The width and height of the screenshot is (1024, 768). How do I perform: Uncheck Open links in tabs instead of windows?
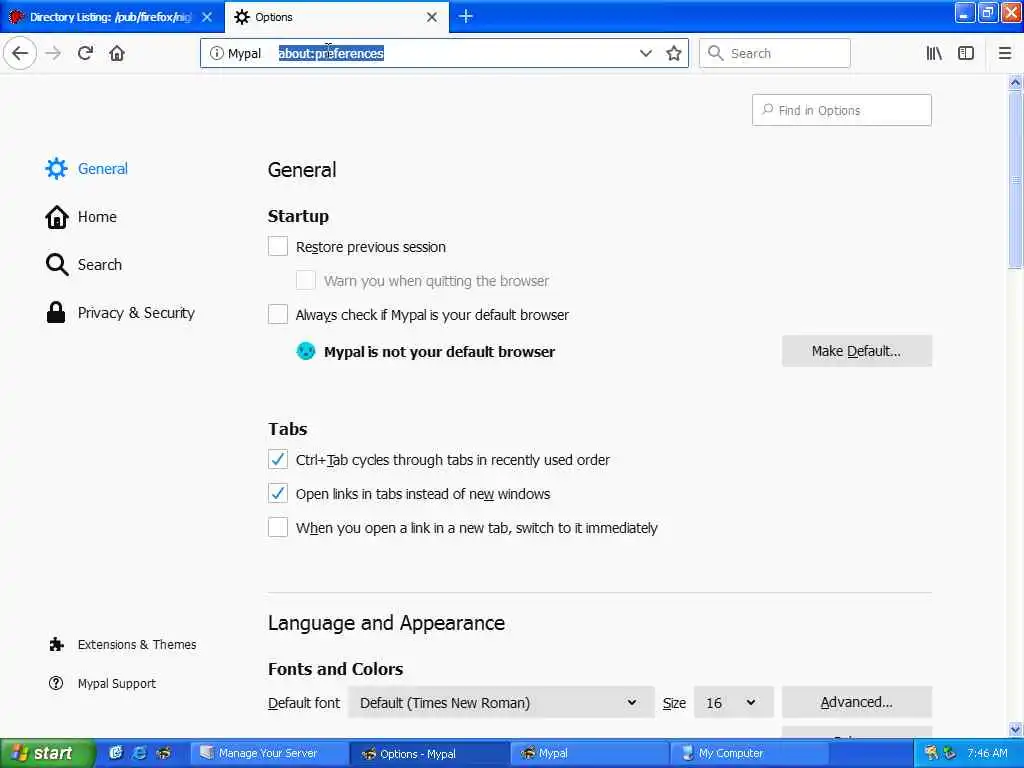coord(278,493)
